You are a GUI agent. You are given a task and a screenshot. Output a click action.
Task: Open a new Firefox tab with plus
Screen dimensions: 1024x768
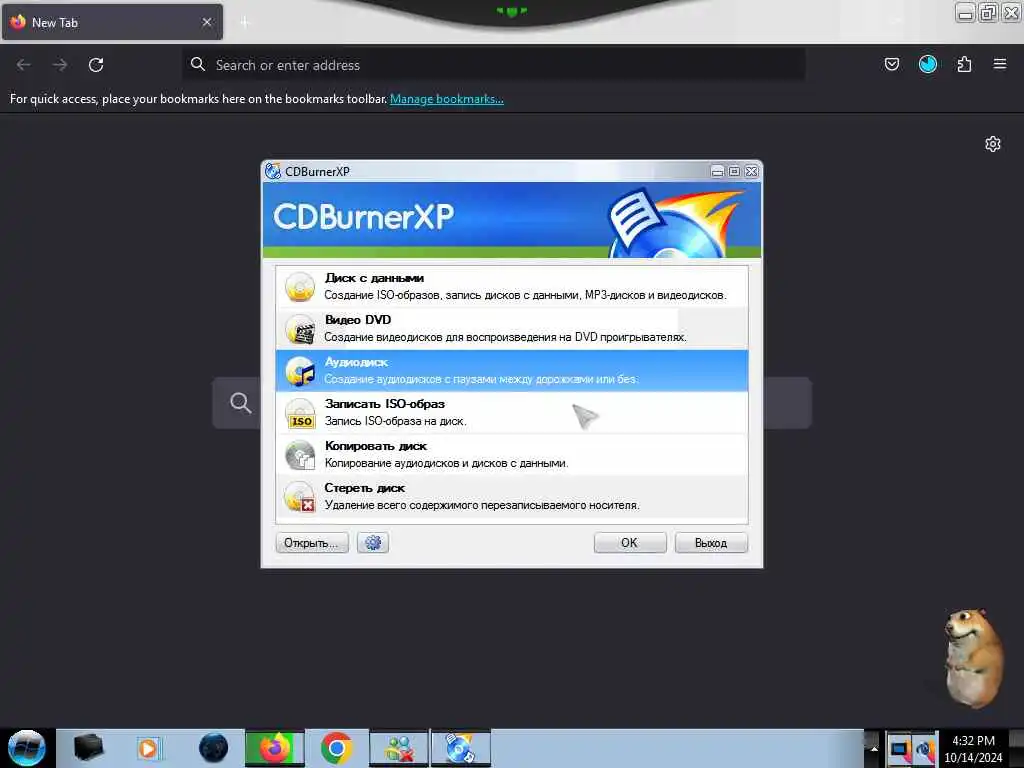click(x=245, y=23)
